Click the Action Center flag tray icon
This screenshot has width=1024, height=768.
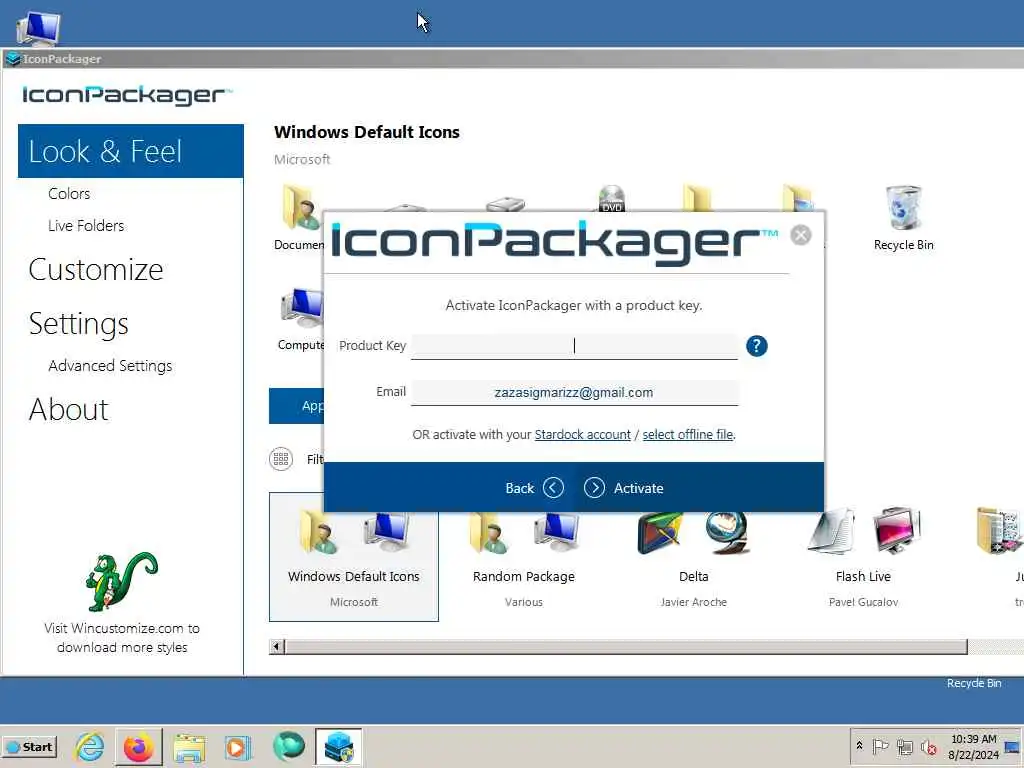click(880, 746)
